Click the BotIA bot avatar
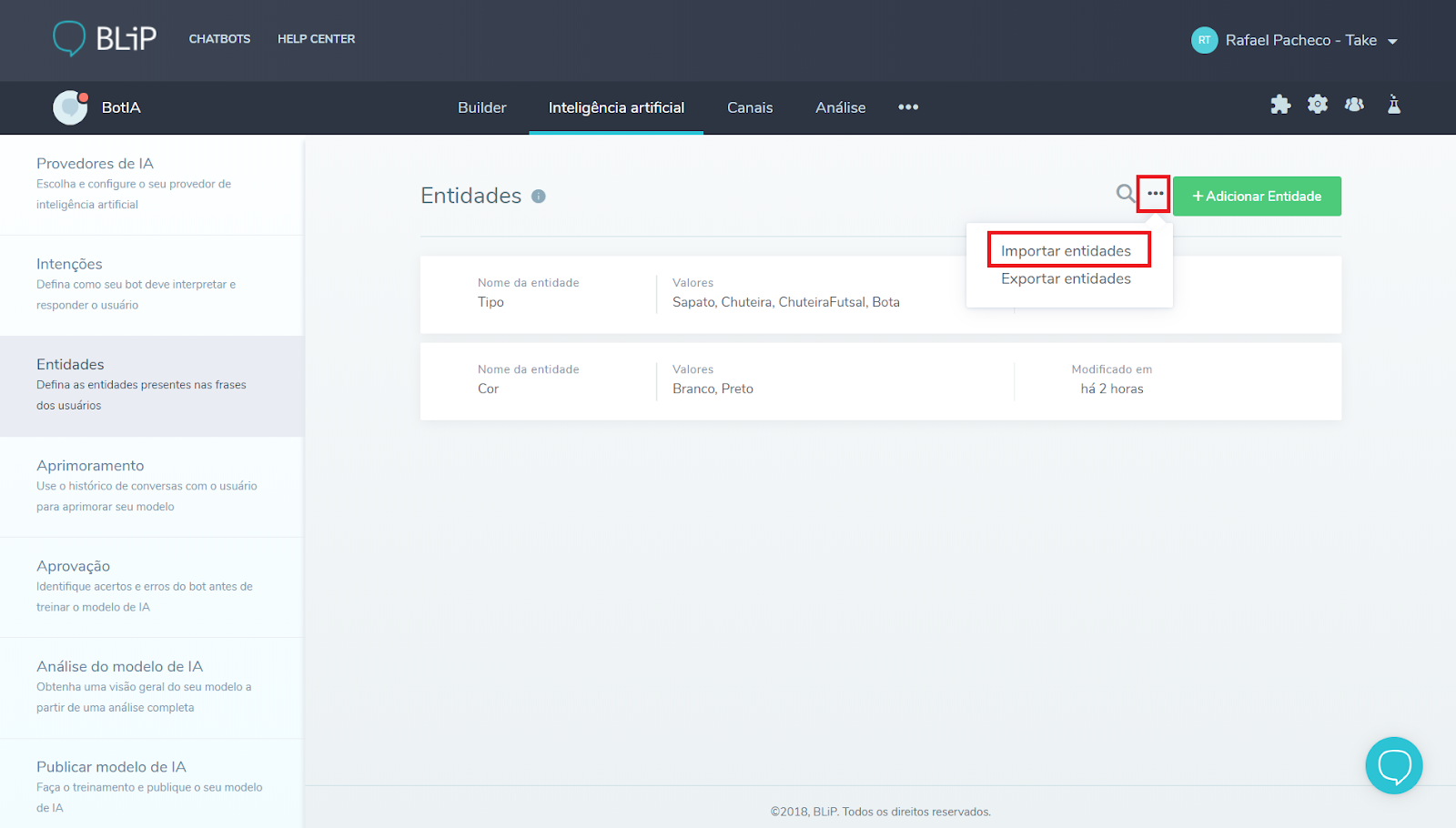Image resolution: width=1456 pixels, height=828 pixels. pos(70,107)
